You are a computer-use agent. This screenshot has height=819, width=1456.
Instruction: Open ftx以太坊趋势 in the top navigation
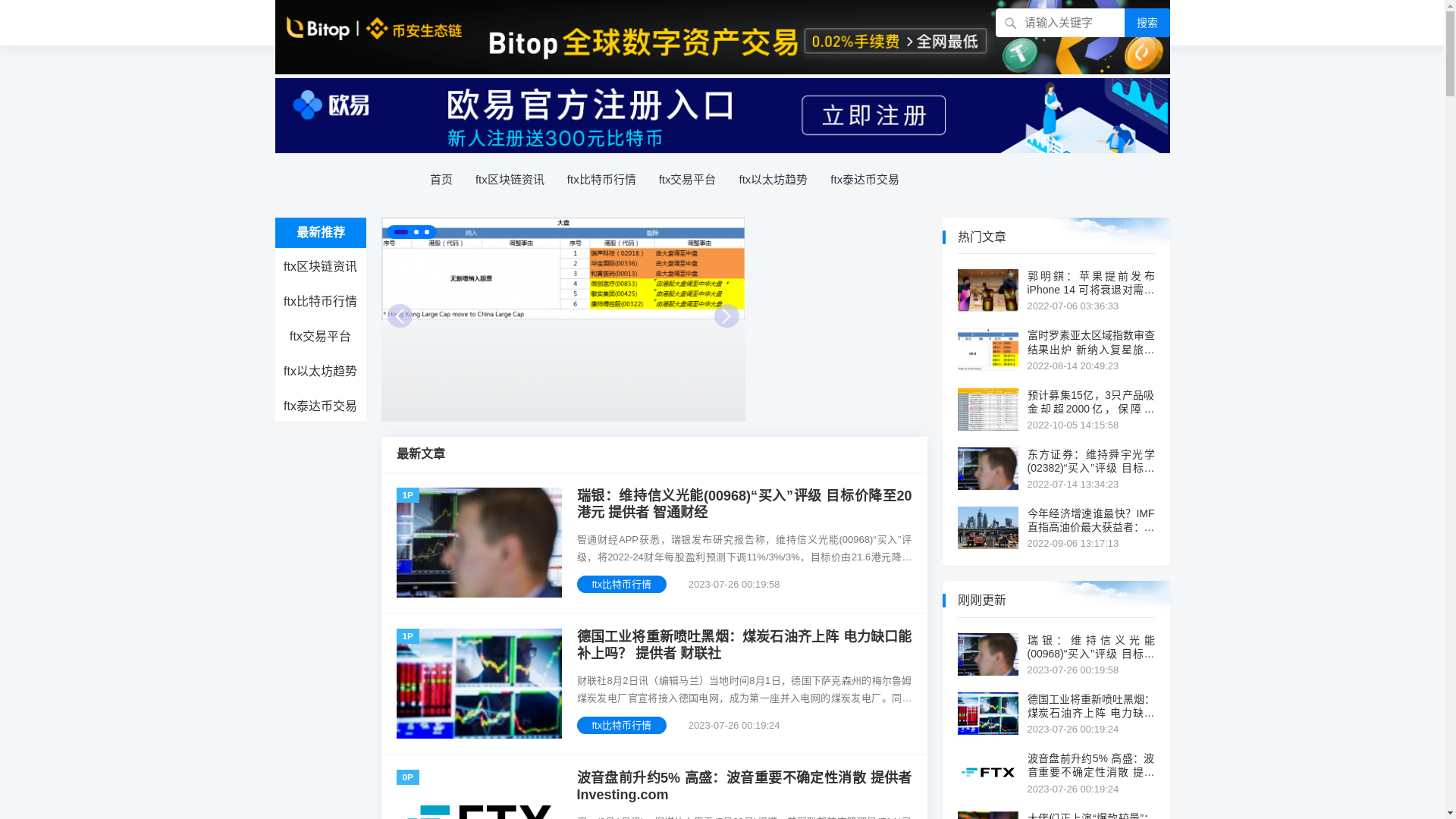(x=773, y=180)
